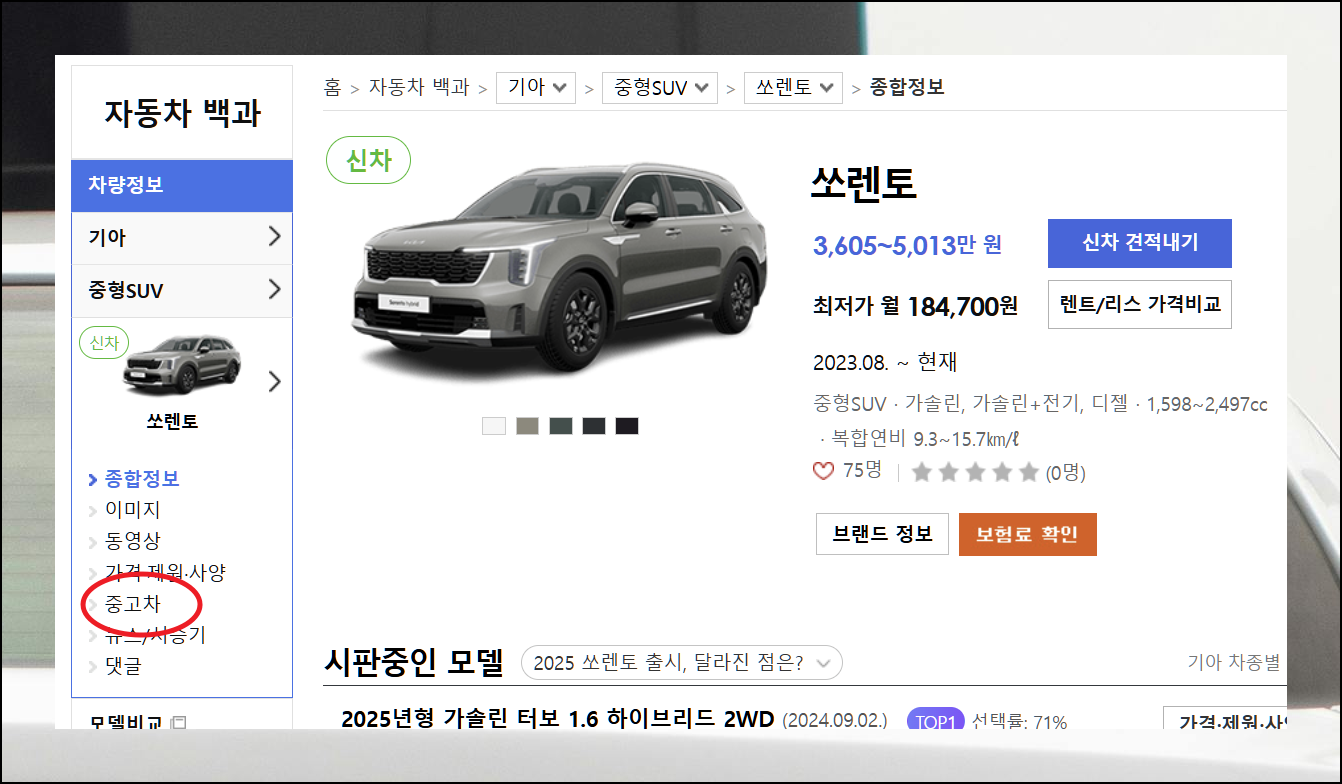Viewport: 1342px width, 784px height.
Task: Select the 차량정보 tab
Action: coord(182,185)
